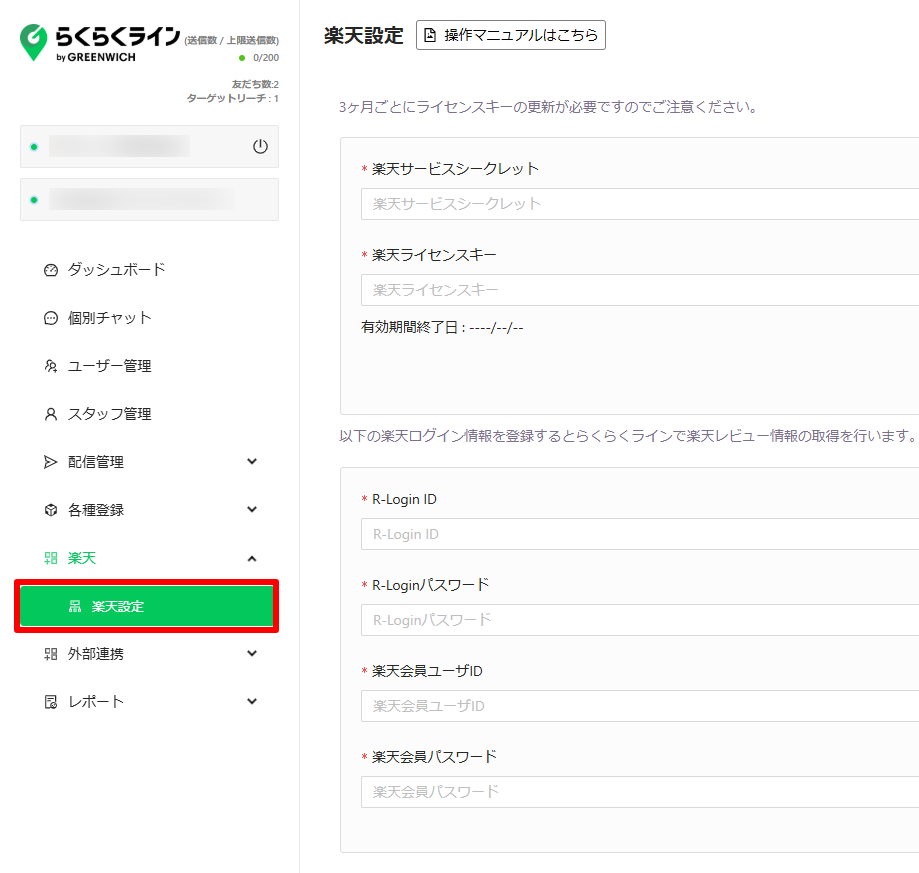
Task: Click the 0/200 send count text
Action: coord(266,57)
